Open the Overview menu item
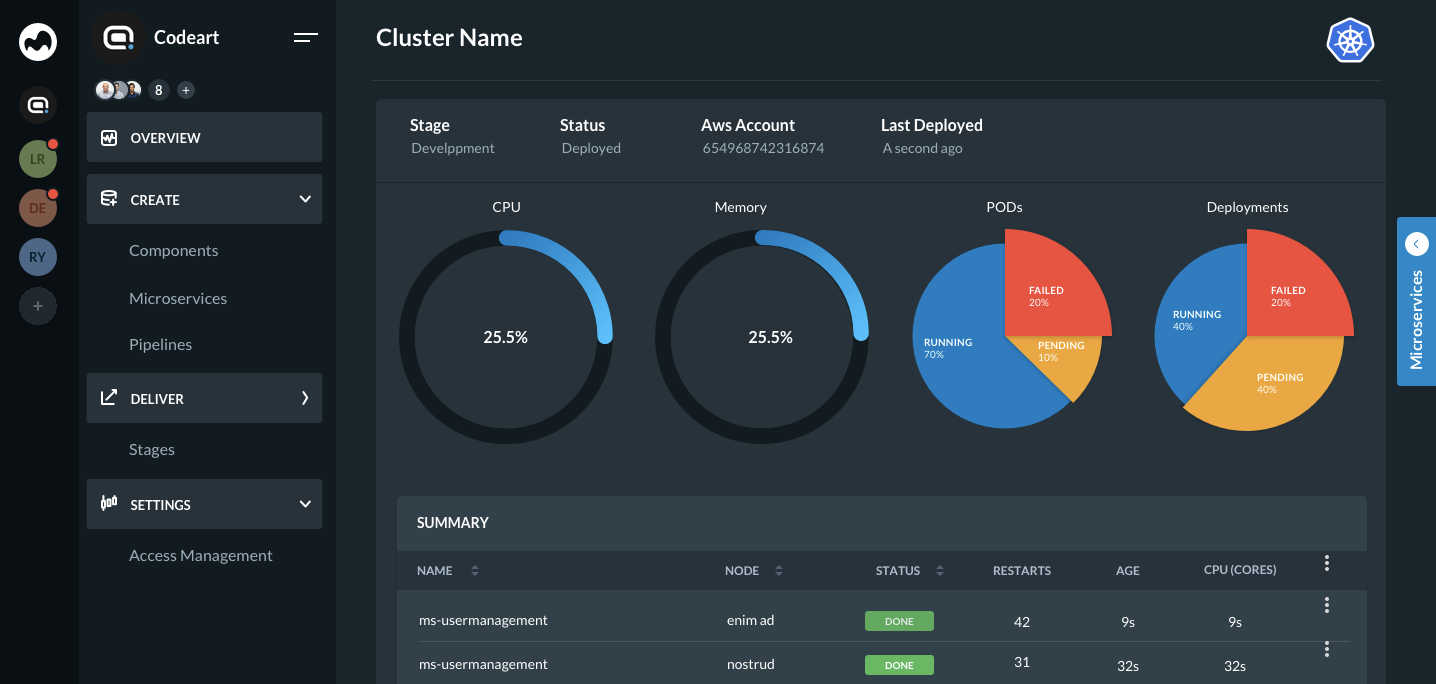The height and width of the screenshot is (684, 1436). pos(204,137)
